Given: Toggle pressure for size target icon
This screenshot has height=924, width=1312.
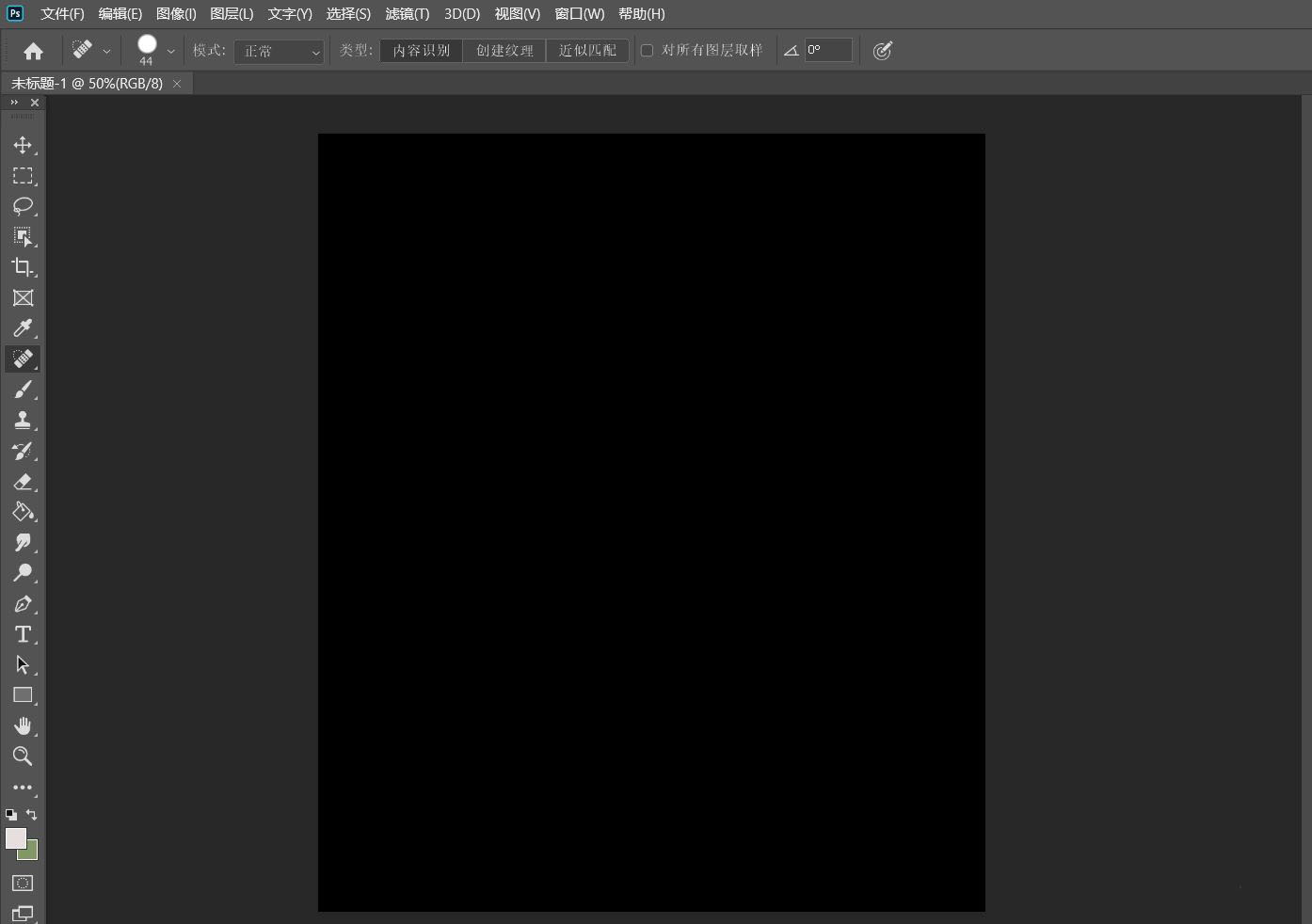Looking at the screenshot, I should (882, 51).
